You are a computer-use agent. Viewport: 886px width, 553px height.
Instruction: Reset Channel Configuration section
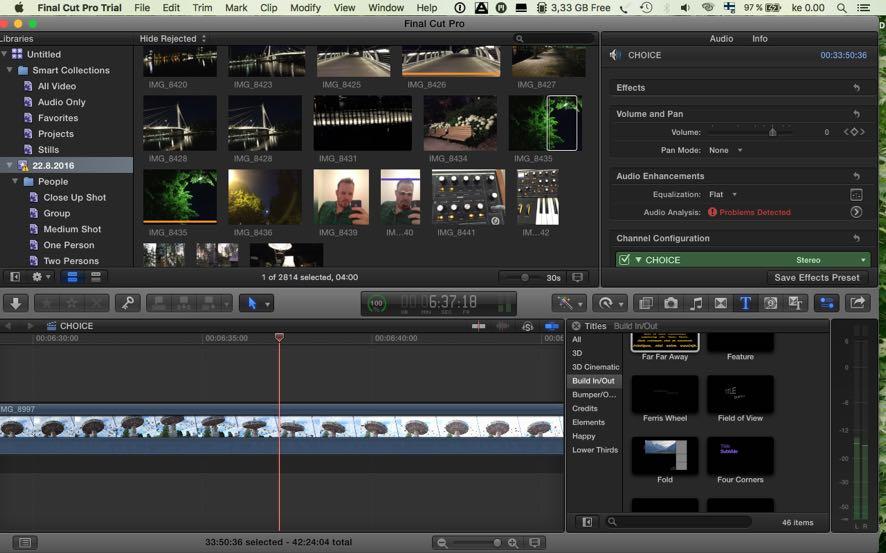pos(857,238)
